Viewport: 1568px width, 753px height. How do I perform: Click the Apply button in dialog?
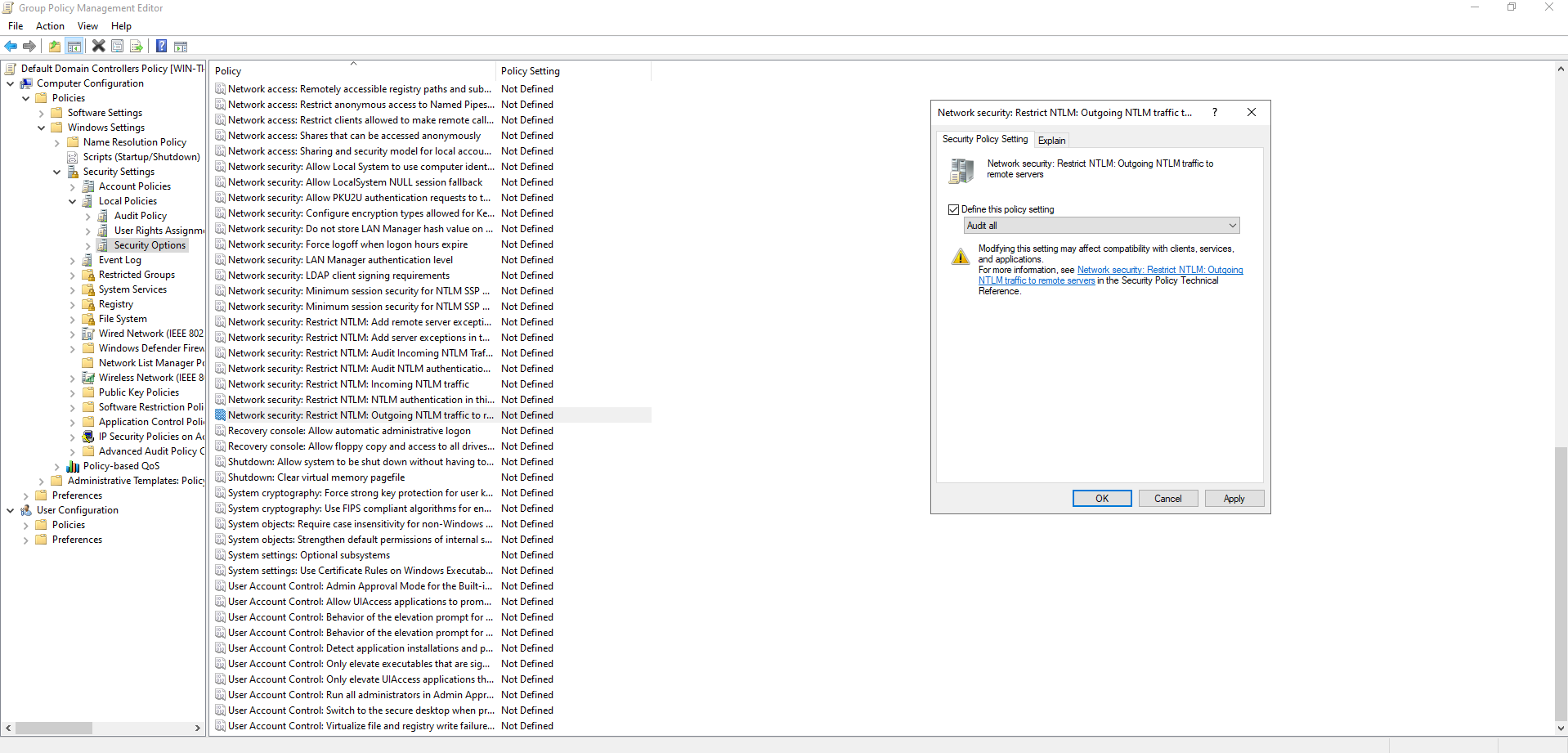(1234, 499)
